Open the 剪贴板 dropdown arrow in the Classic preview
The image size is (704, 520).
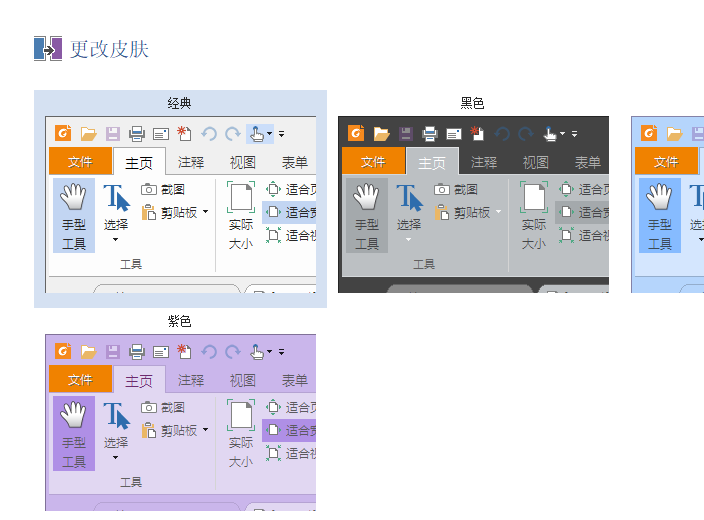coord(206,212)
